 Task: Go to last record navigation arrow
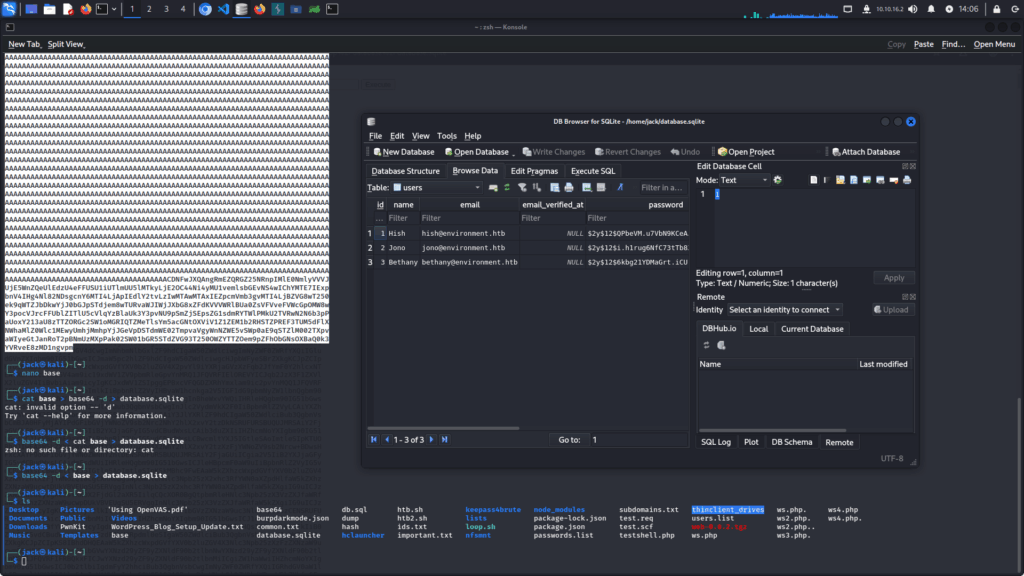coord(445,440)
